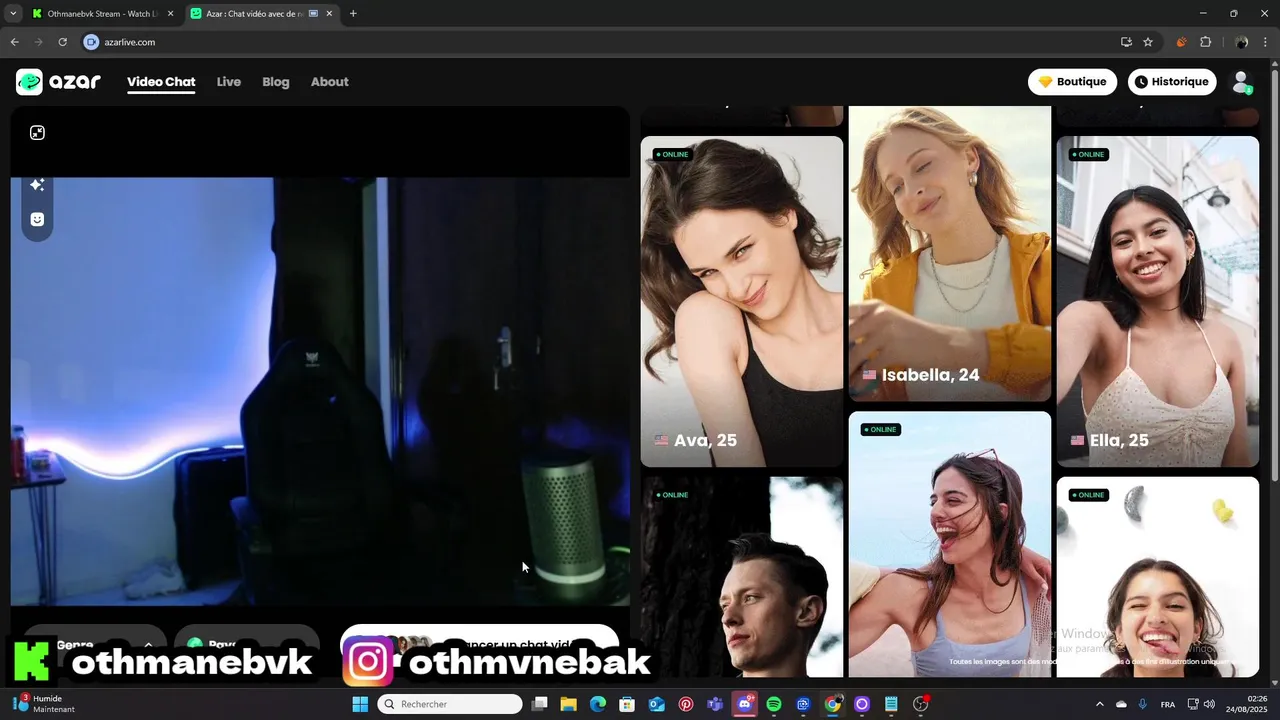
Task: Shrink the video panel with the collapse icon
Action: coord(37,133)
